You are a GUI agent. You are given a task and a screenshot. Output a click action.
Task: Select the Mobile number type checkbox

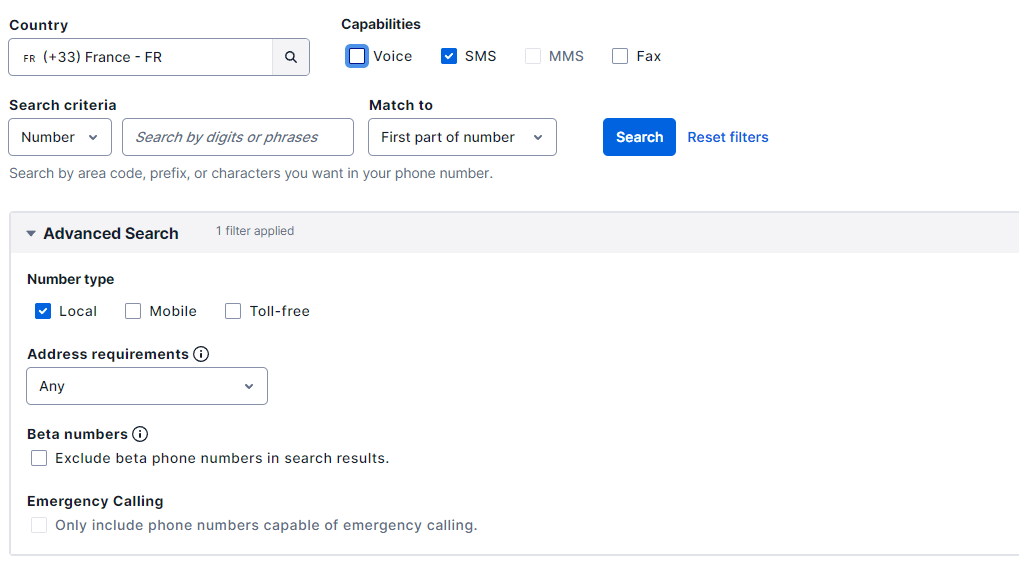click(133, 311)
